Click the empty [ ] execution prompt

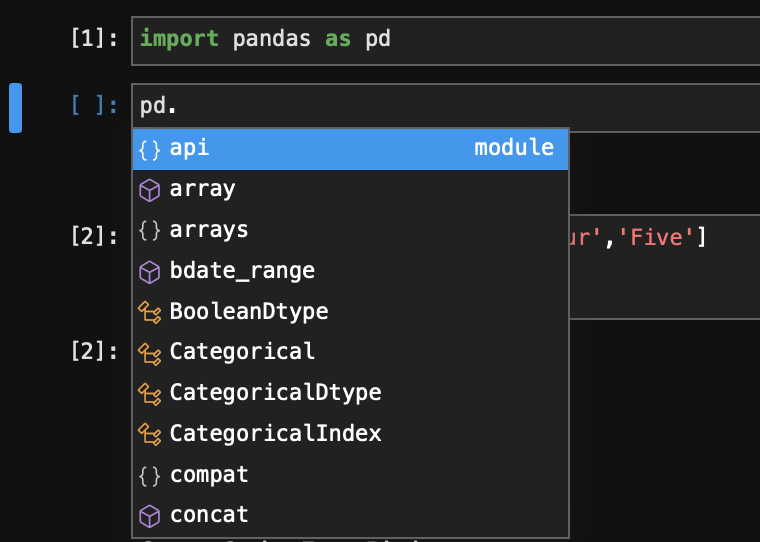[94, 107]
